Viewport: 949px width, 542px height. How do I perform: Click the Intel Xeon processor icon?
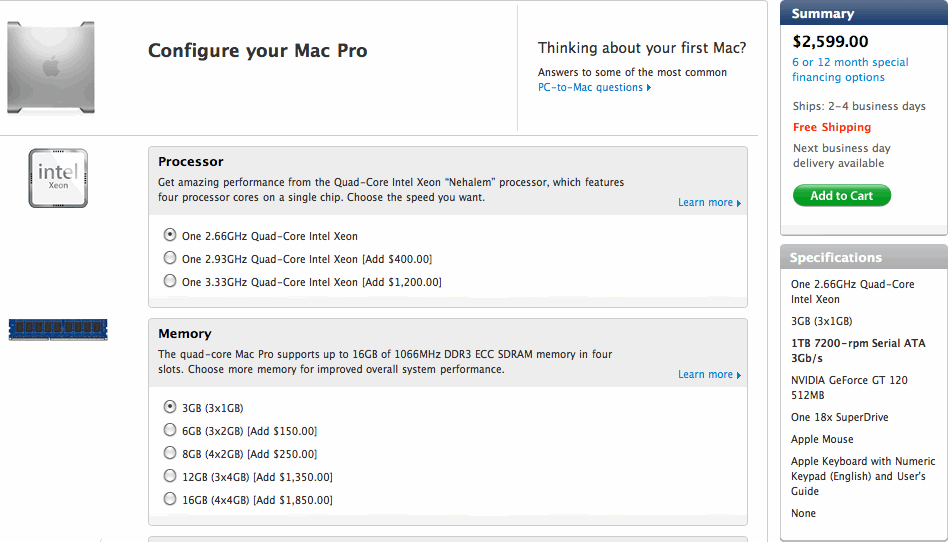(58, 178)
